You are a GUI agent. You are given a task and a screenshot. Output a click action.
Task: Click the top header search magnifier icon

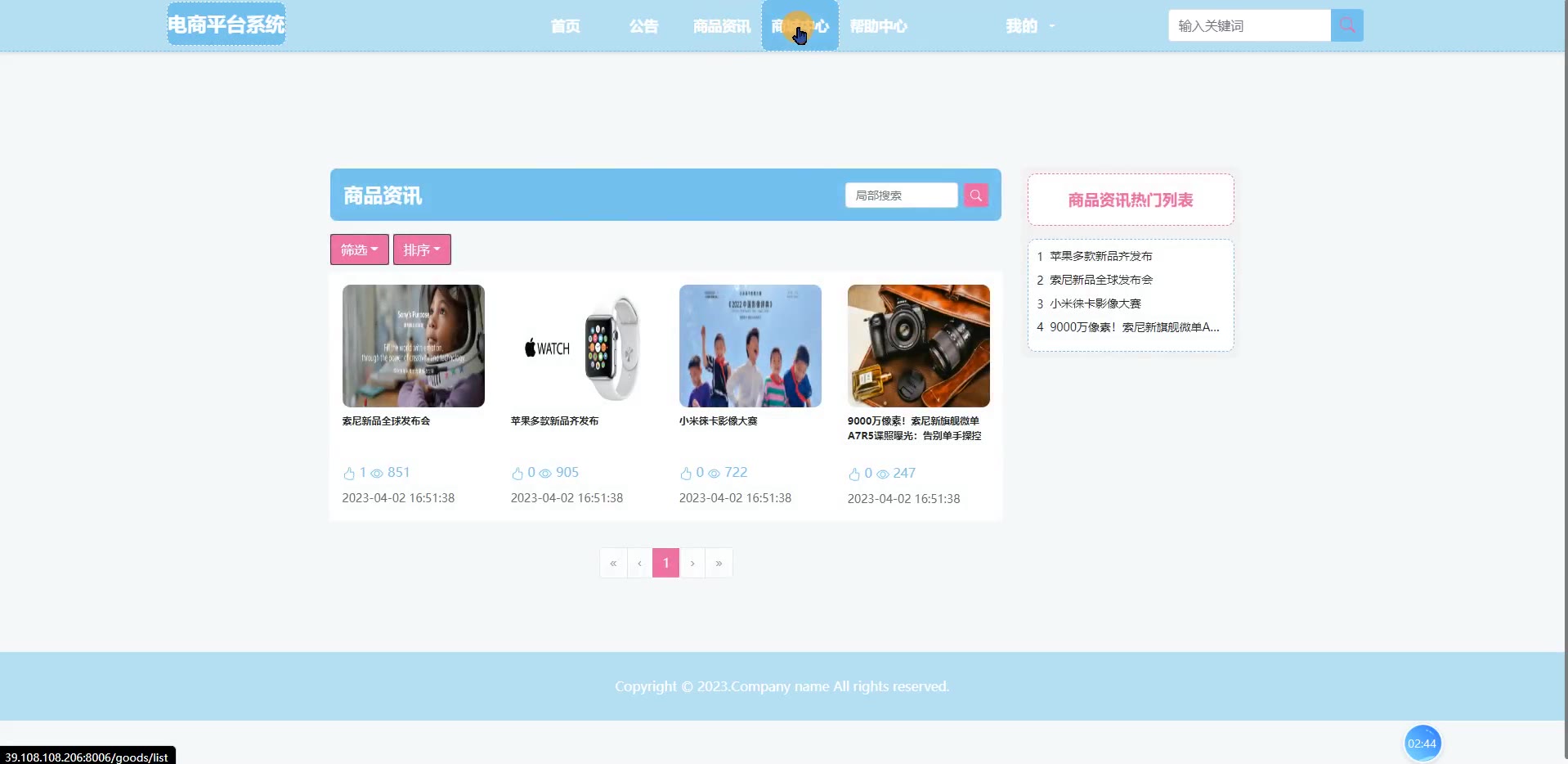click(1346, 25)
